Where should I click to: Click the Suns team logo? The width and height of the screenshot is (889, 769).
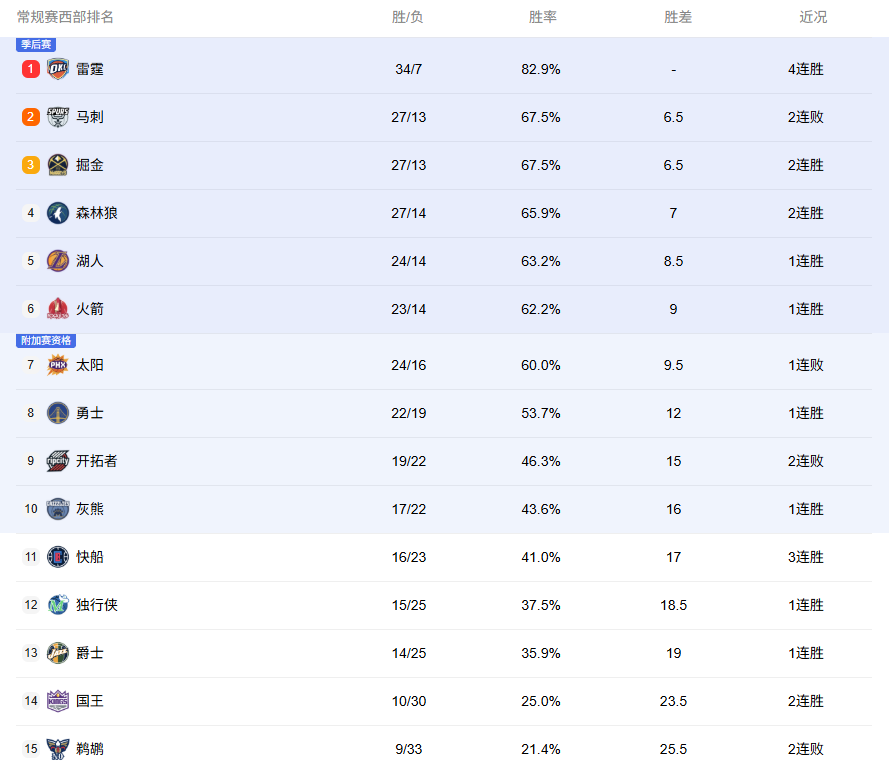(x=58, y=365)
